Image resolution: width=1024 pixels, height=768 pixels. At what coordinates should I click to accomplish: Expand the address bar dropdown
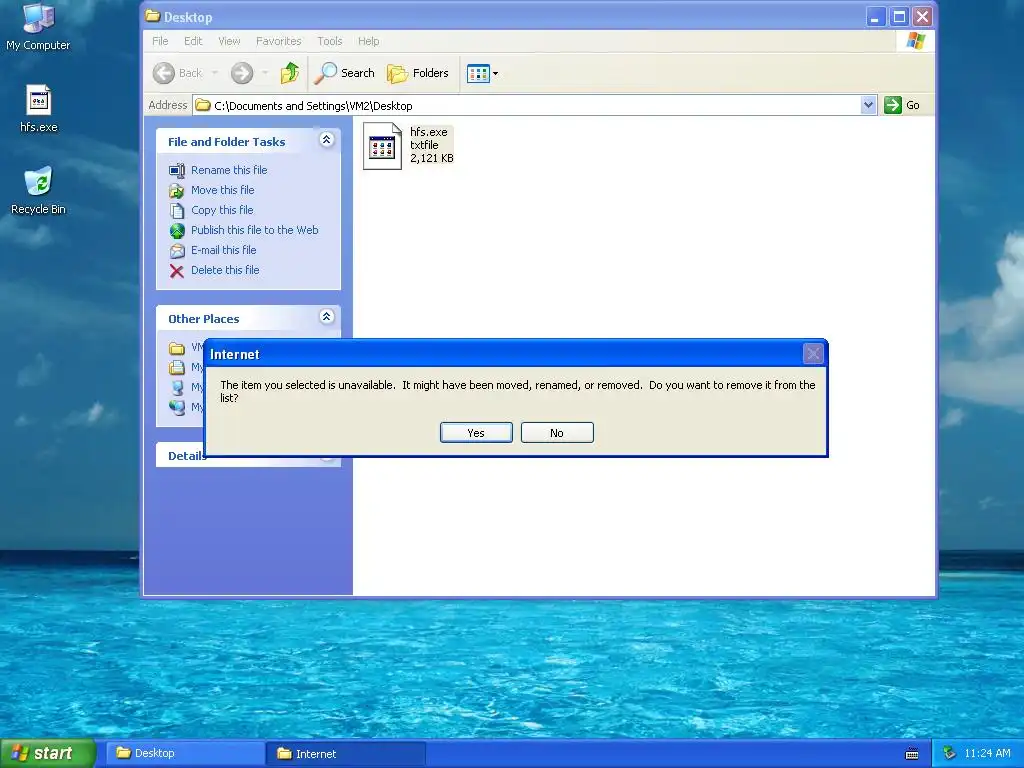click(868, 105)
